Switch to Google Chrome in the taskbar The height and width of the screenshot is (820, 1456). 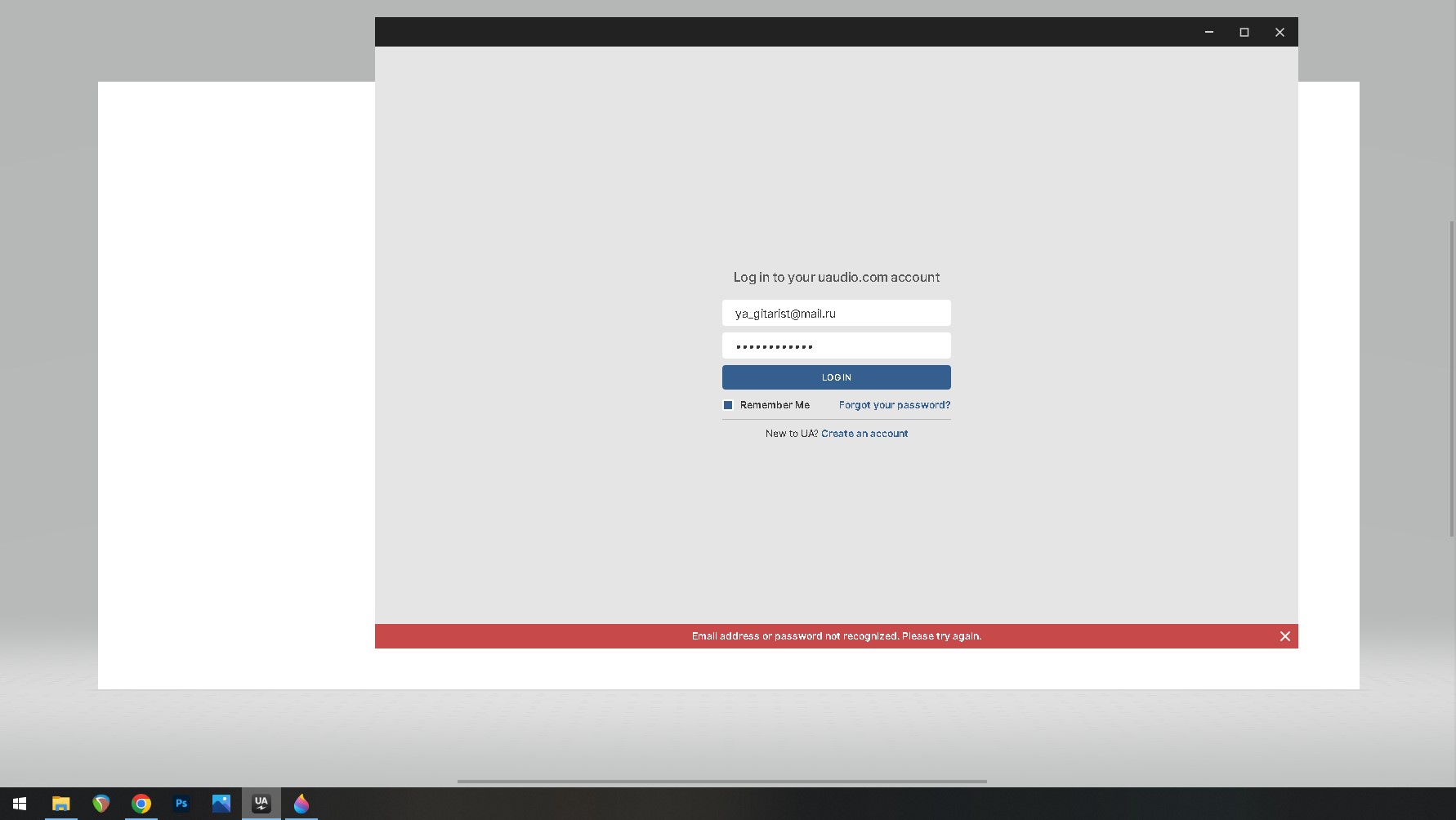(141, 804)
